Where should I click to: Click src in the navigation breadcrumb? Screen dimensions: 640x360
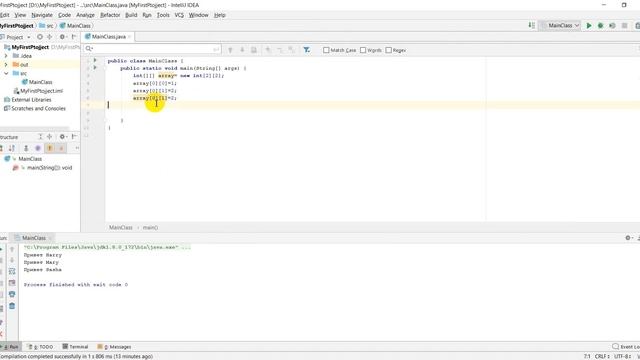point(47,26)
